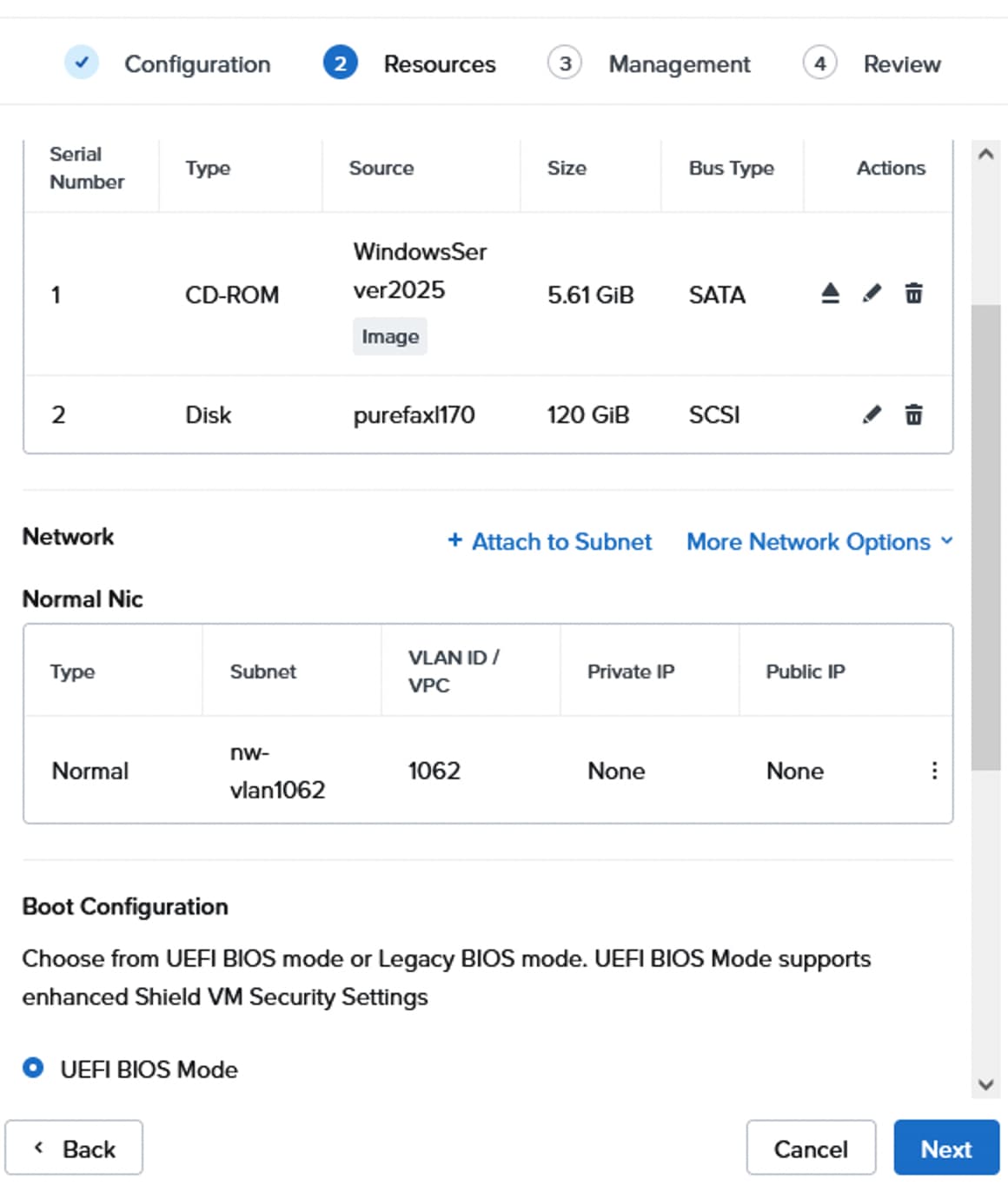Click the Attach to Subnet link
Screen dimensions: 1008x1185
coord(561,541)
